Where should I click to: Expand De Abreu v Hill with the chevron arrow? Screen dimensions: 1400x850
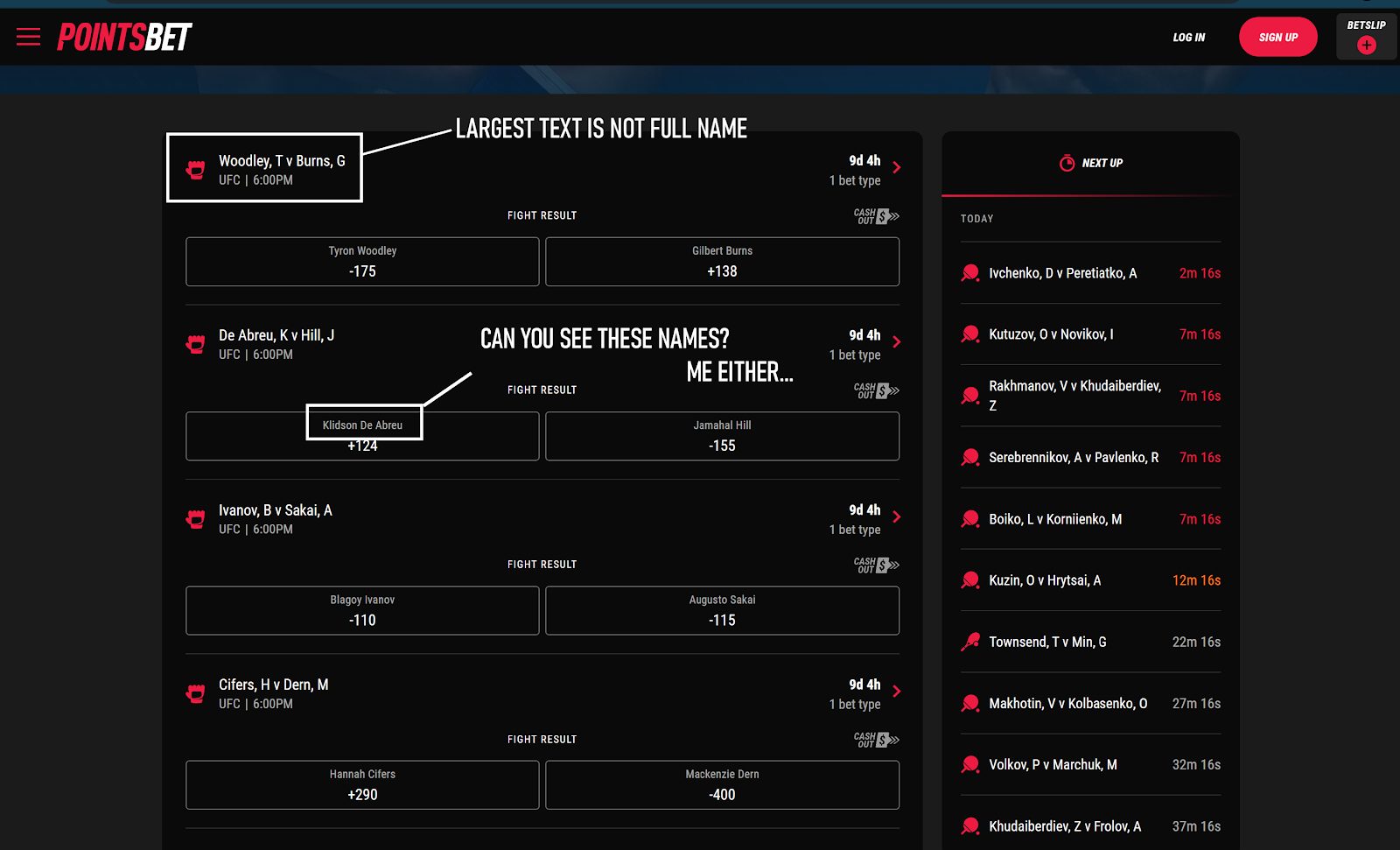coord(897,342)
